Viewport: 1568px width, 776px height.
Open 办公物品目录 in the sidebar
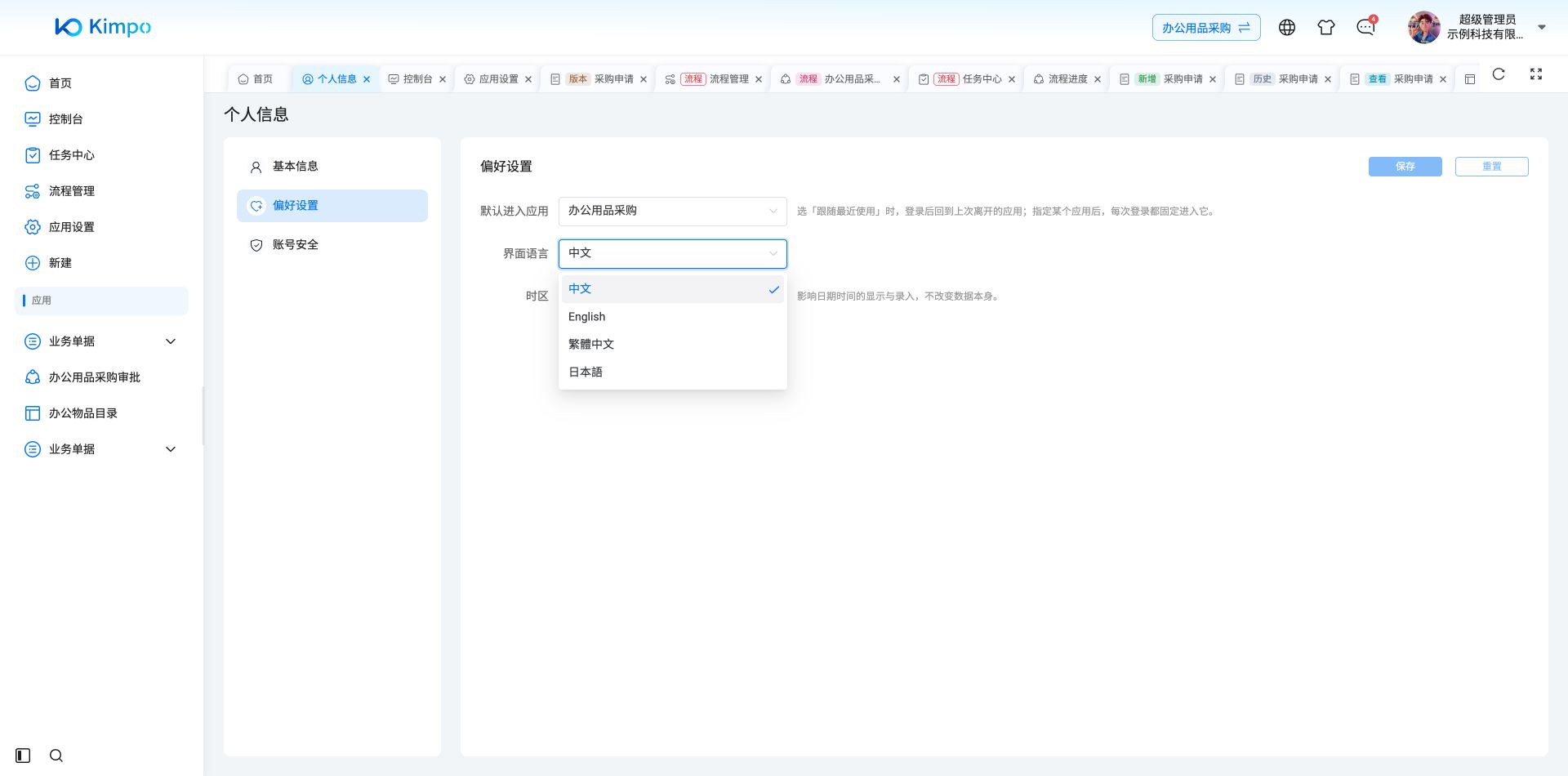(x=101, y=413)
